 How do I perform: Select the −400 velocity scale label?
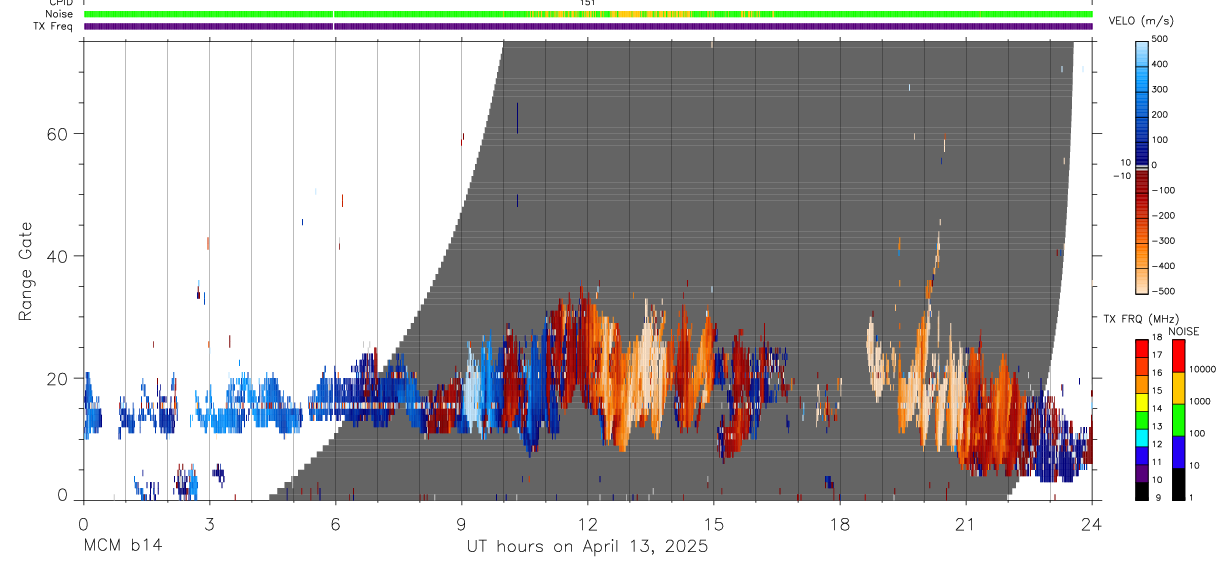1162,266
